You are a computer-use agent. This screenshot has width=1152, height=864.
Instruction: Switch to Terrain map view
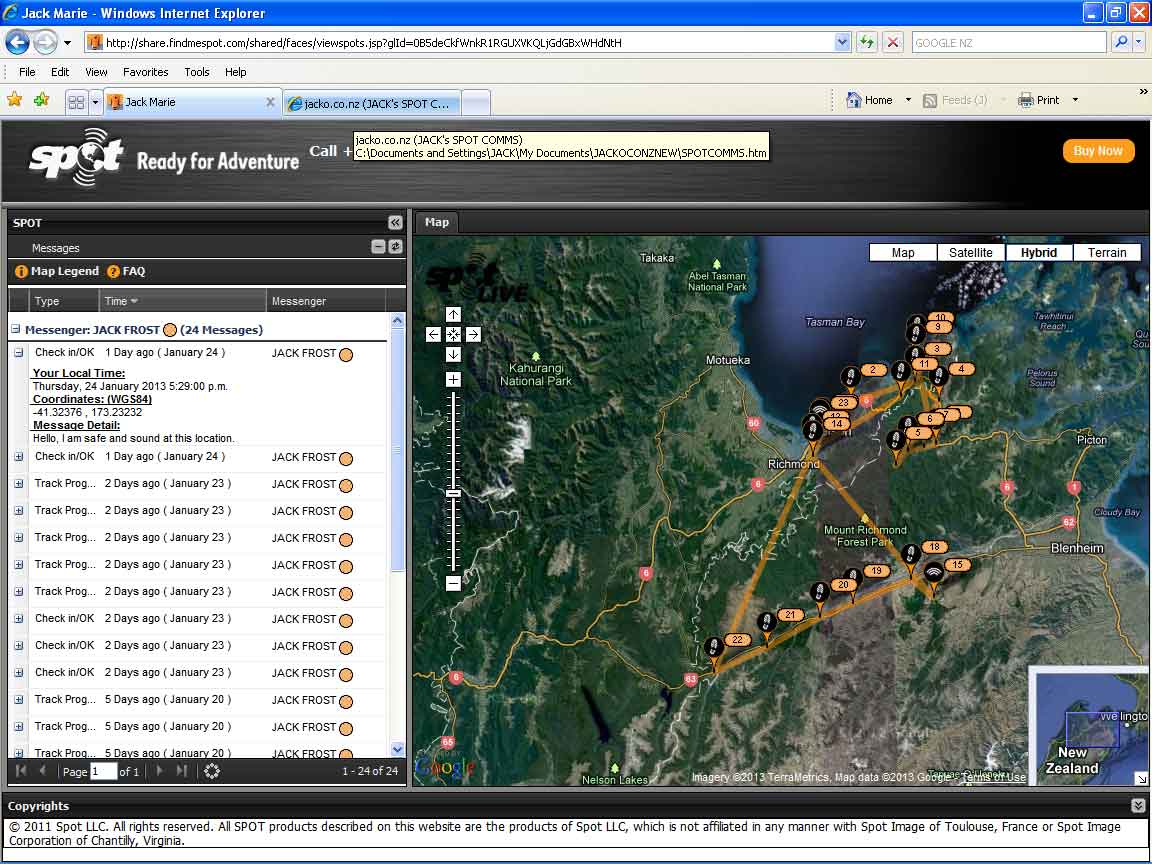tap(1107, 253)
